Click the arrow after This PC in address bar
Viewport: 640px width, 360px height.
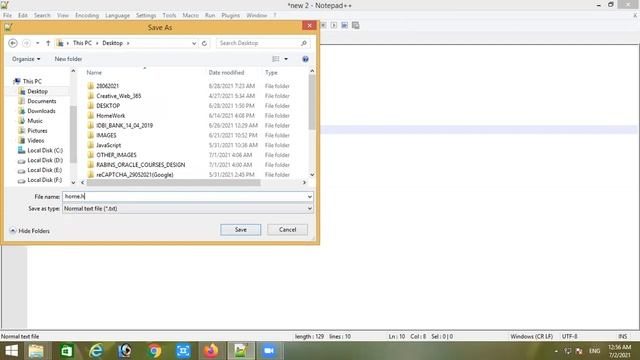(x=97, y=43)
